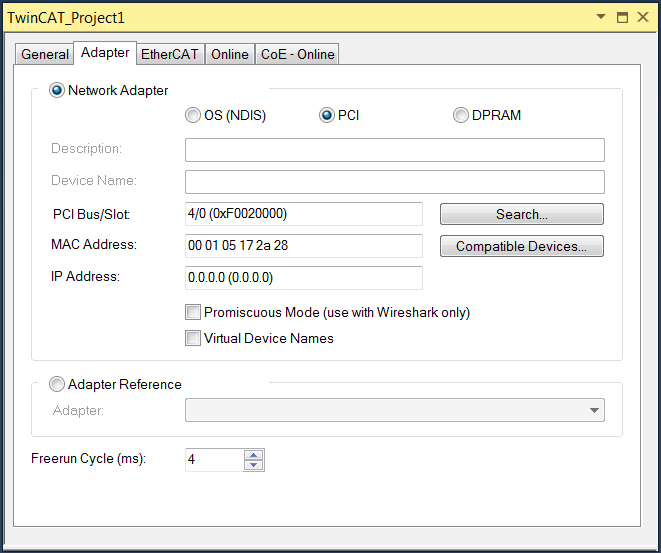Decrease Freerun Cycle with the down arrow
The height and width of the screenshot is (553, 661).
(x=254, y=465)
